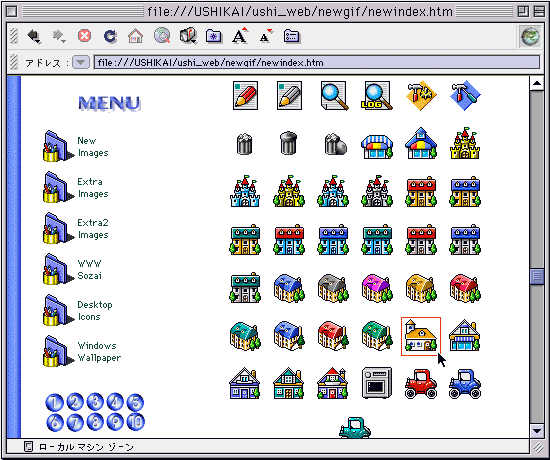Decrease text size with smaller A icon
This screenshot has width=550, height=460.
click(x=266, y=36)
